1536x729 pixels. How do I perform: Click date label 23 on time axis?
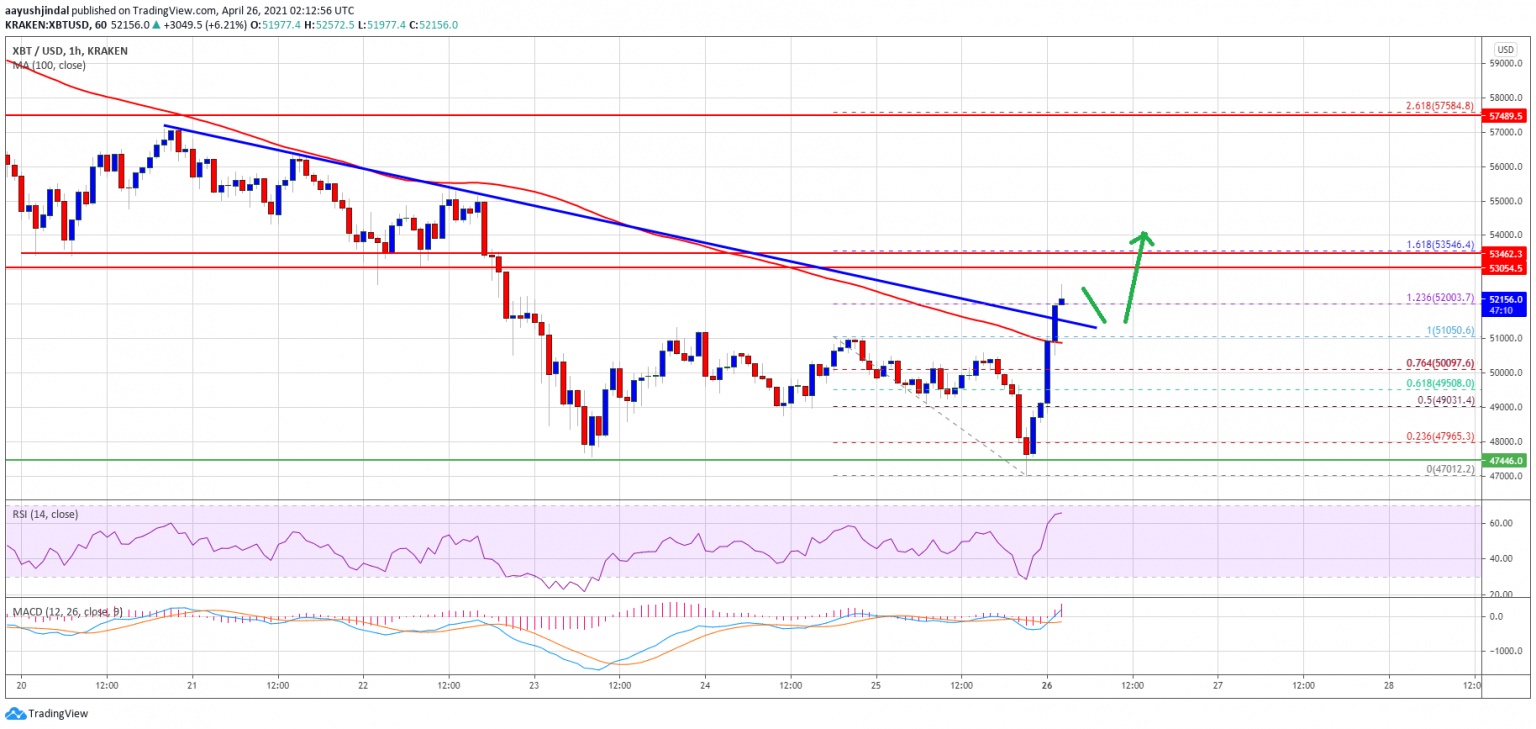(535, 687)
